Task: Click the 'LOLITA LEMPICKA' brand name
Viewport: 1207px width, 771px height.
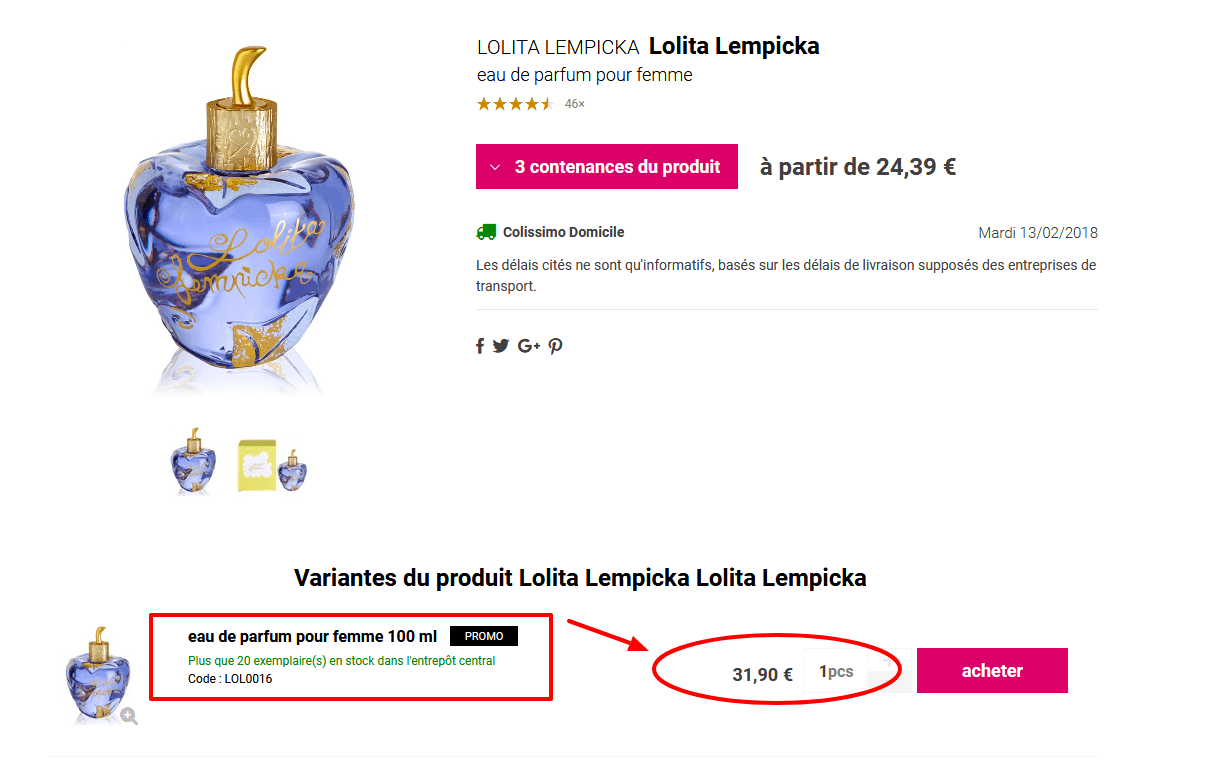Action: pyautogui.click(x=557, y=46)
